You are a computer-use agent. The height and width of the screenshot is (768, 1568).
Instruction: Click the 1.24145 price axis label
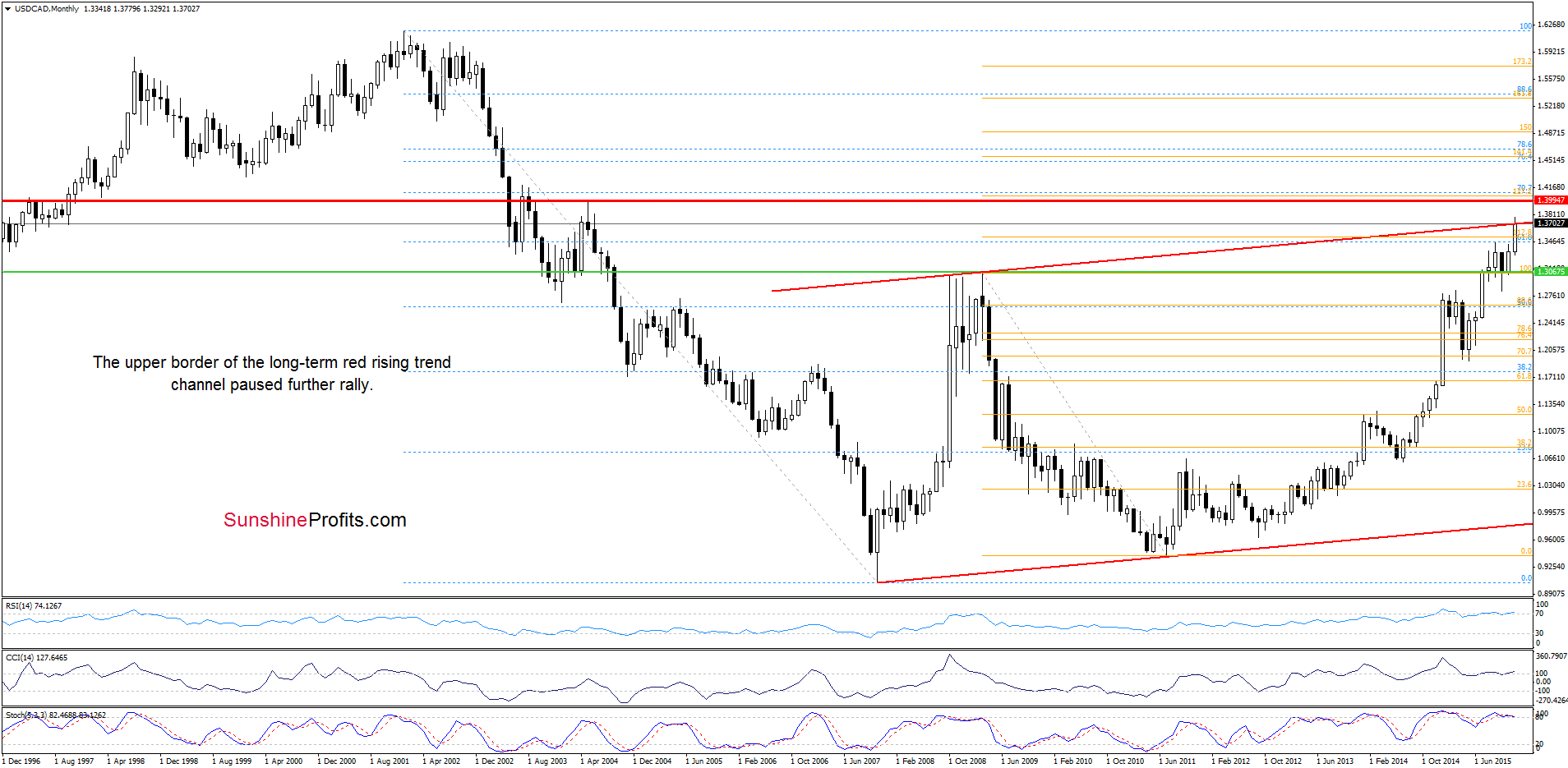coord(1551,323)
